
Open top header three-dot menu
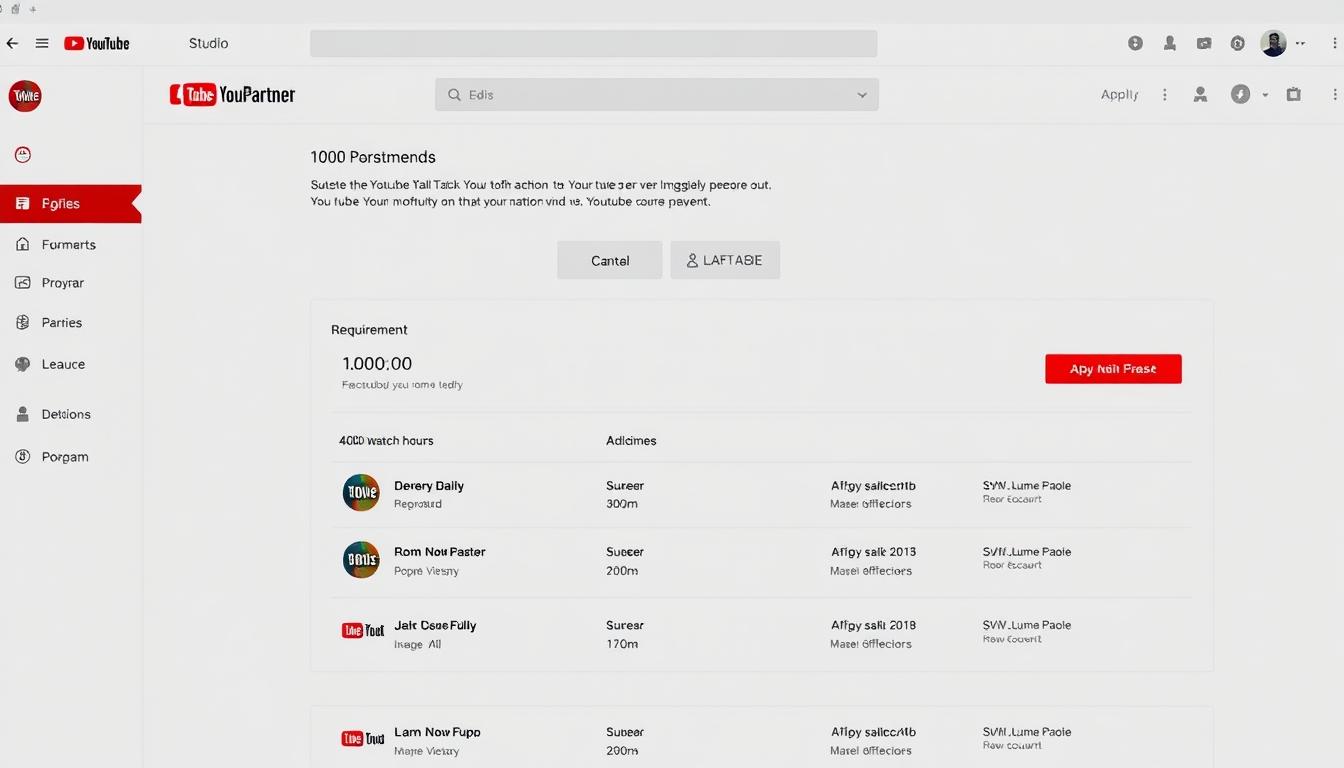(x=1335, y=43)
